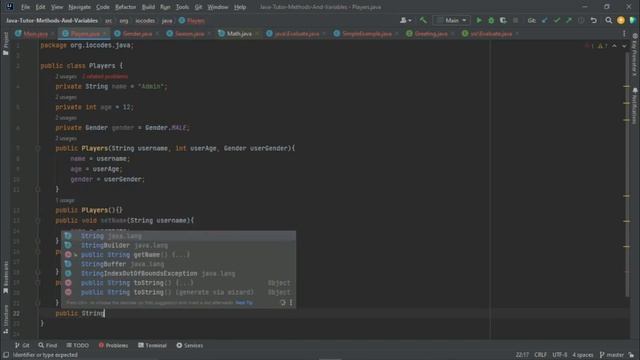Open the CRLF line separator selector
640x360 pixels.
pyautogui.click(x=540, y=355)
